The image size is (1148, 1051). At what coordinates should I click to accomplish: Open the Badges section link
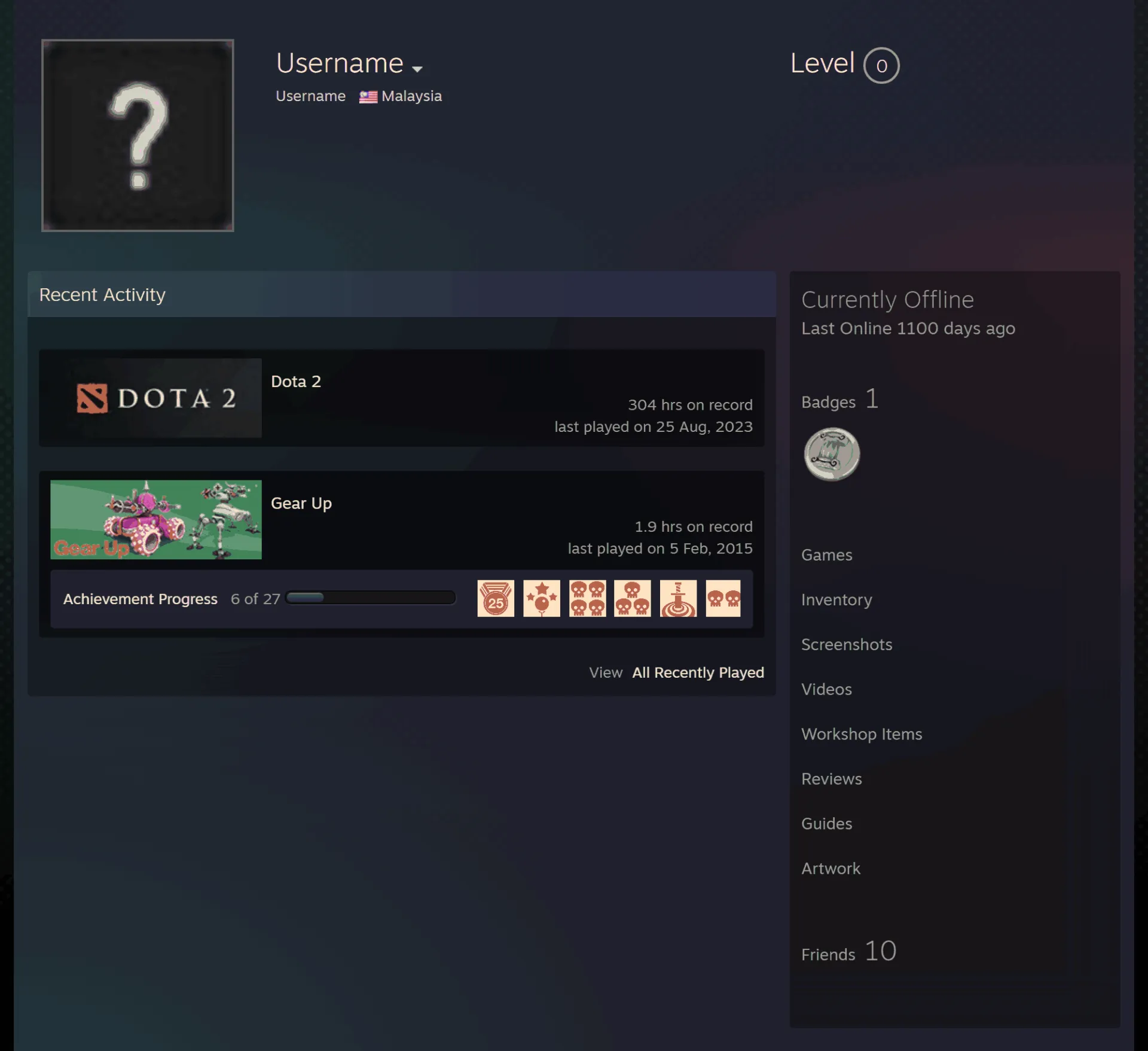coord(839,400)
